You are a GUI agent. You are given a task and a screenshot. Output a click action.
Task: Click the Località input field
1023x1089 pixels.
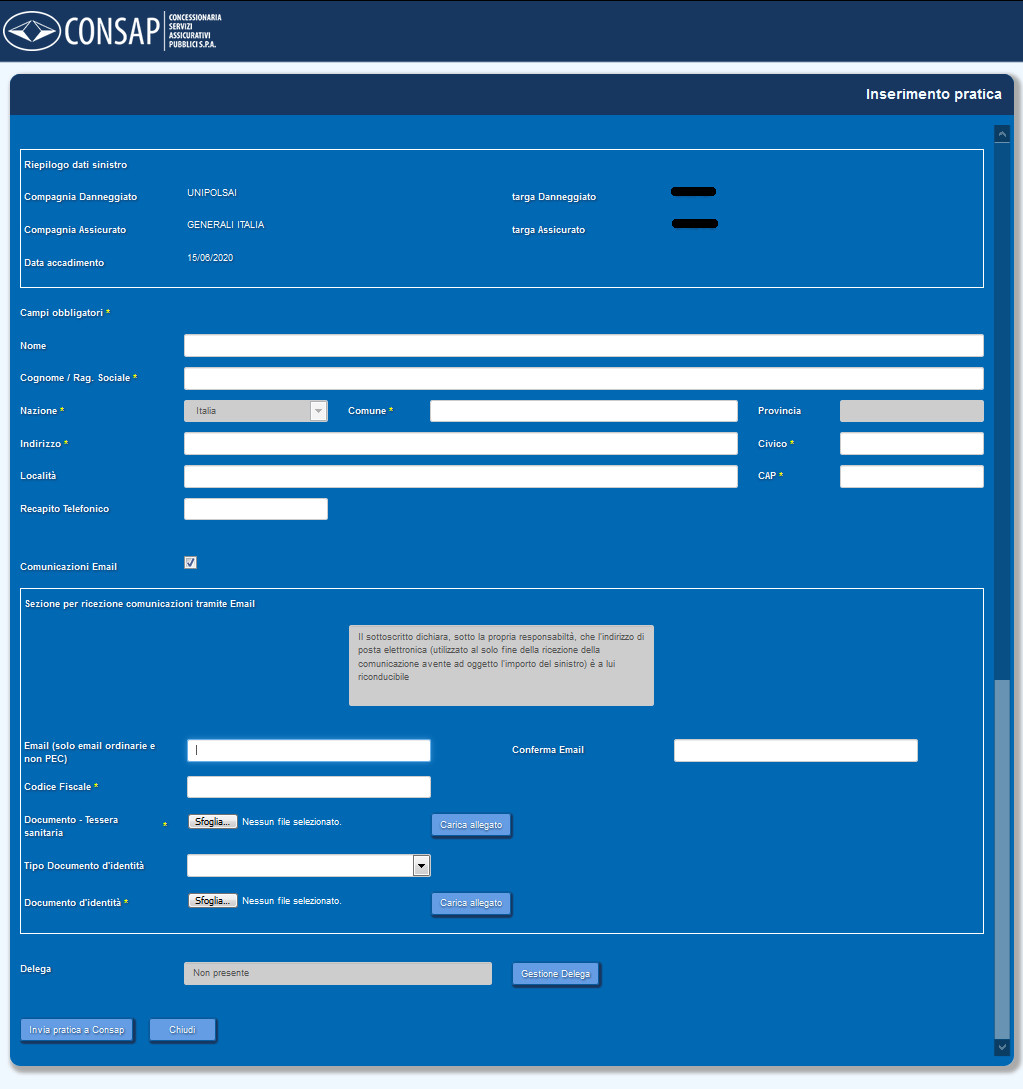(x=460, y=476)
